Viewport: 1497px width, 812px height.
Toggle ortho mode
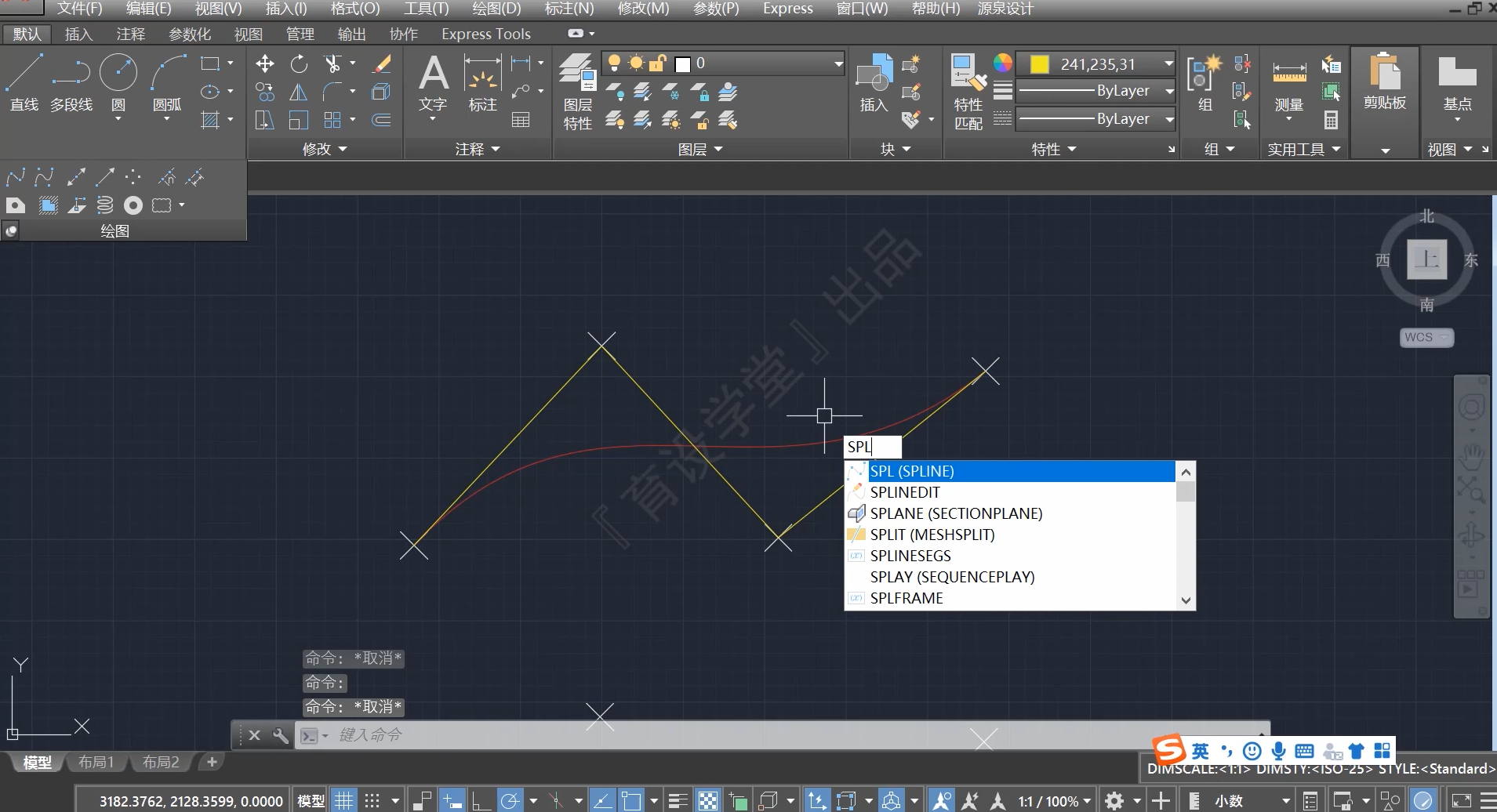[x=481, y=800]
